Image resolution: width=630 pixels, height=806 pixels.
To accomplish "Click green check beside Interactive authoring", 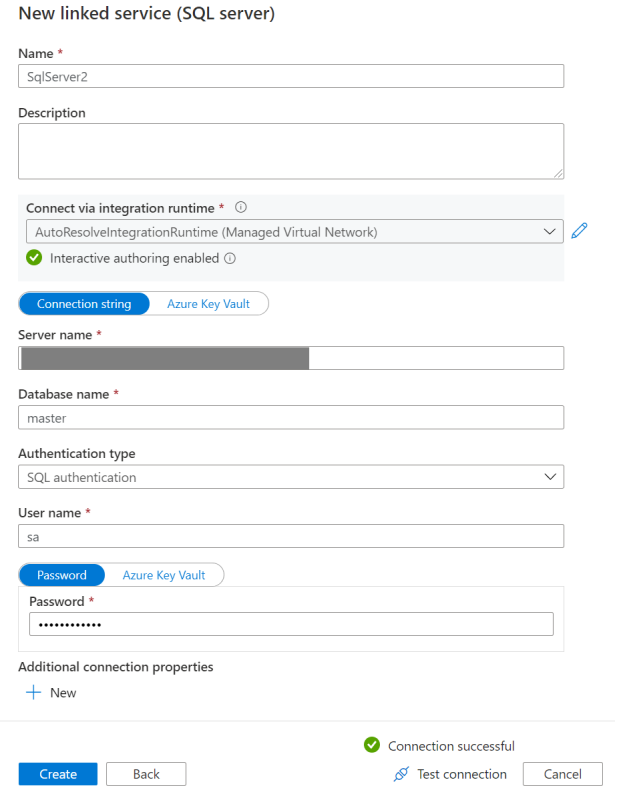I will (34, 258).
